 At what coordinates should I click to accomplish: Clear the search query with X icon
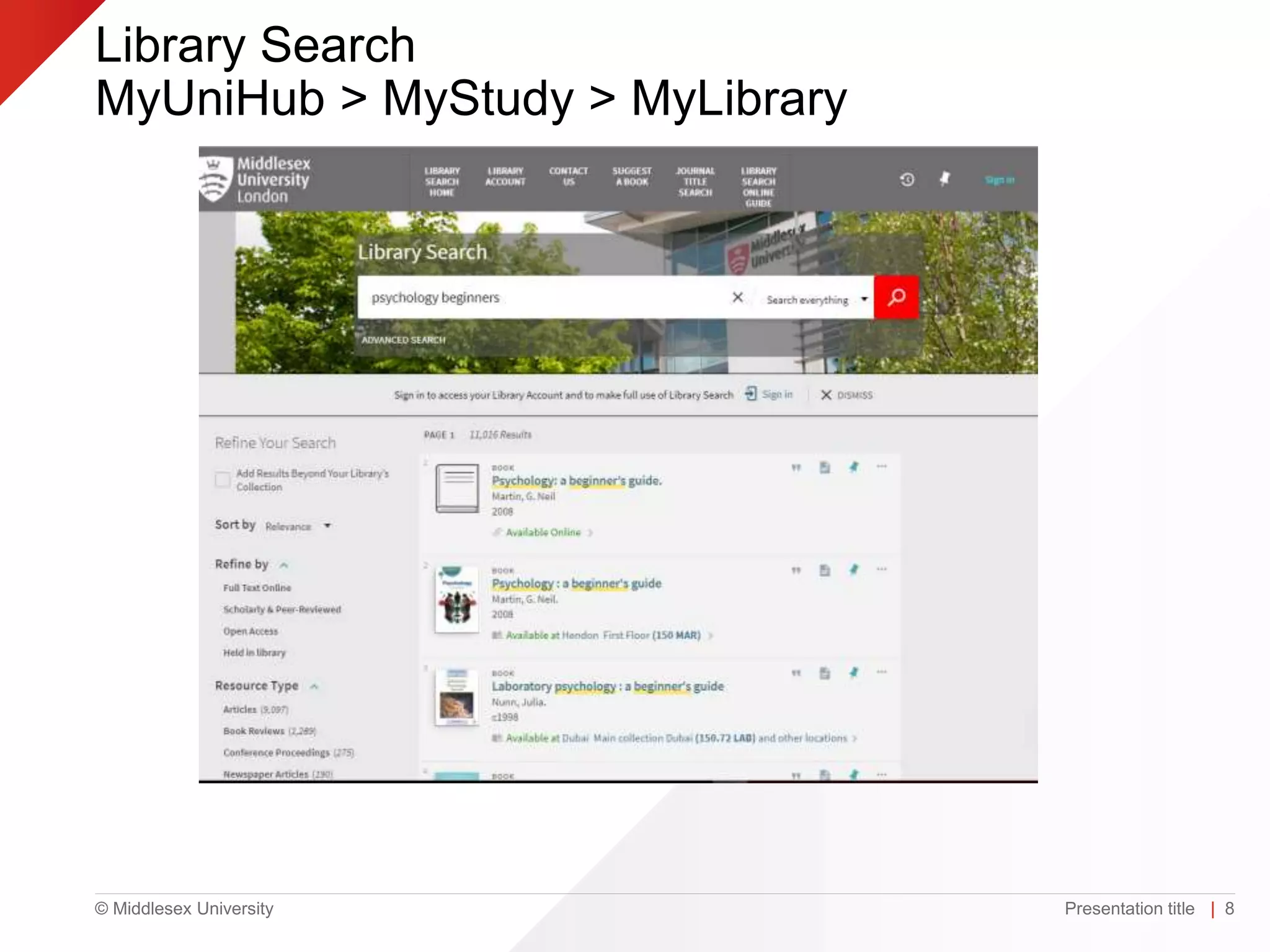coord(737,297)
